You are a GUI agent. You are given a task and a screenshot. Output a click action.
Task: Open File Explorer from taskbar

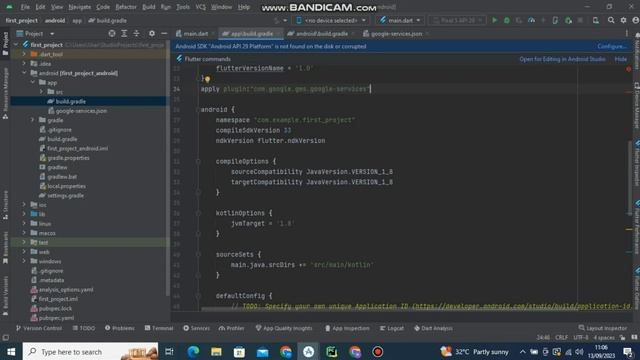216,351
